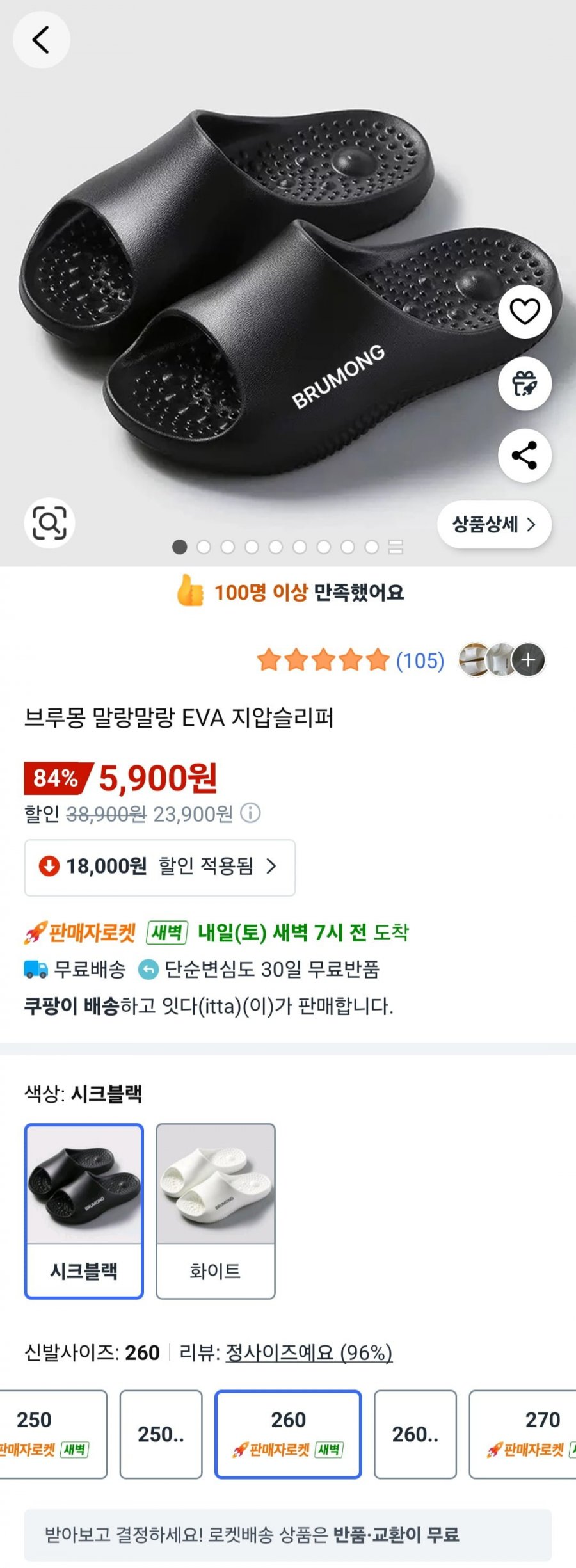Tap the share icon
This screenshot has width=576, height=1568.
[525, 455]
